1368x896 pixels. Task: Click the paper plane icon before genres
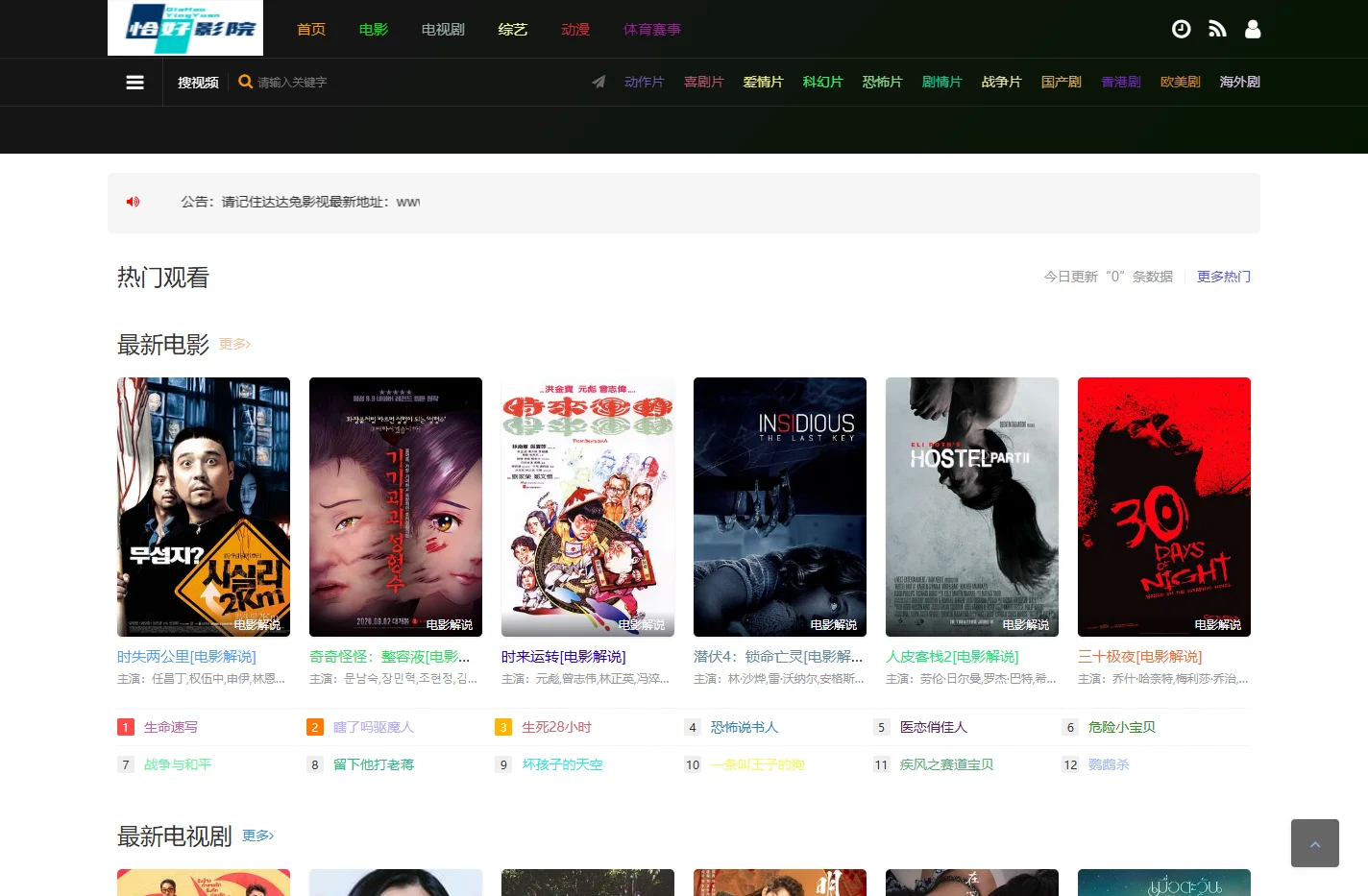click(598, 82)
